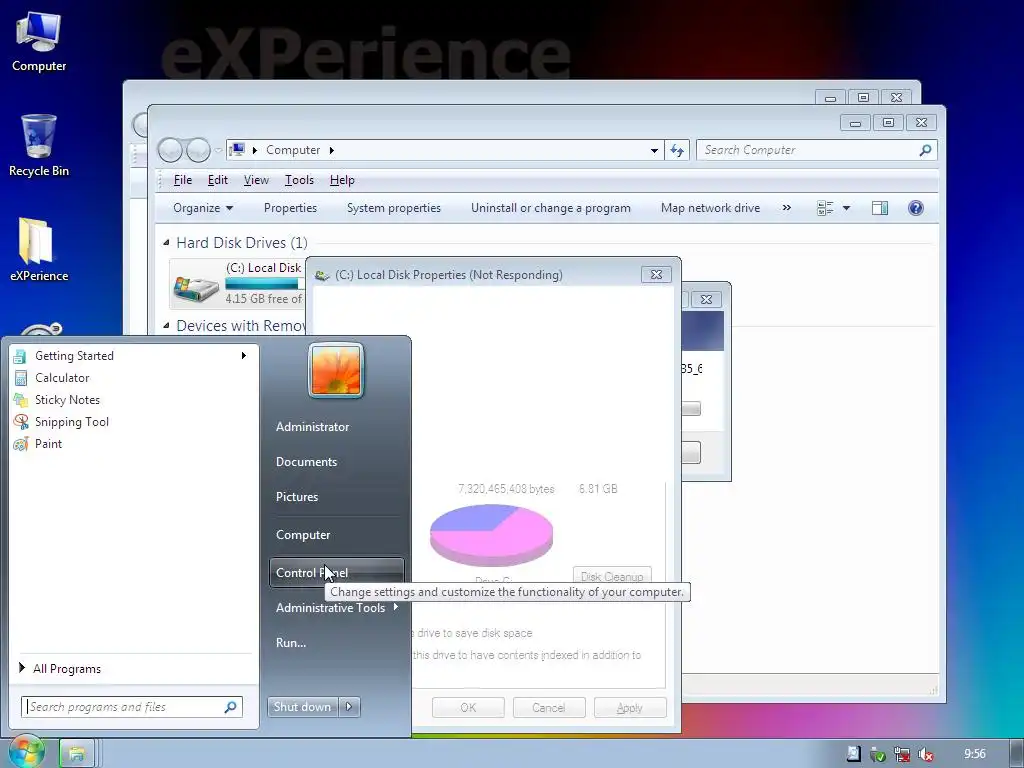Image resolution: width=1024 pixels, height=768 pixels.
Task: Click the Show desktop strip at taskbar end
Action: tap(1017, 754)
